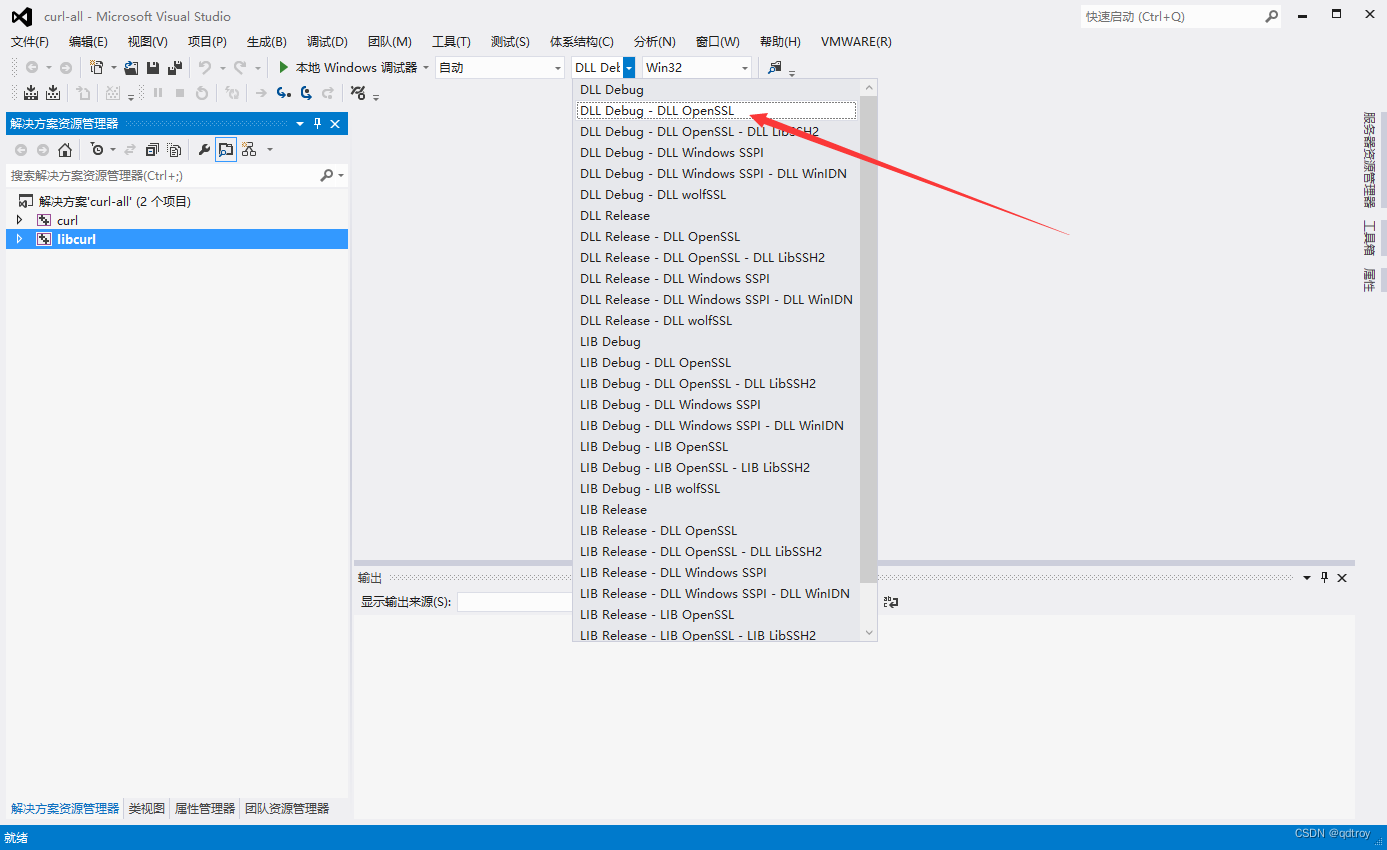
Task: Select 'LIB Release' in configuration list
Action: point(716,509)
